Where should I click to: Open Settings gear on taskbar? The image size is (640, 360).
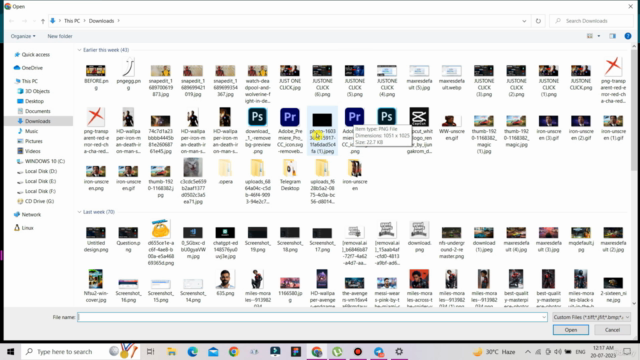pos(399,351)
